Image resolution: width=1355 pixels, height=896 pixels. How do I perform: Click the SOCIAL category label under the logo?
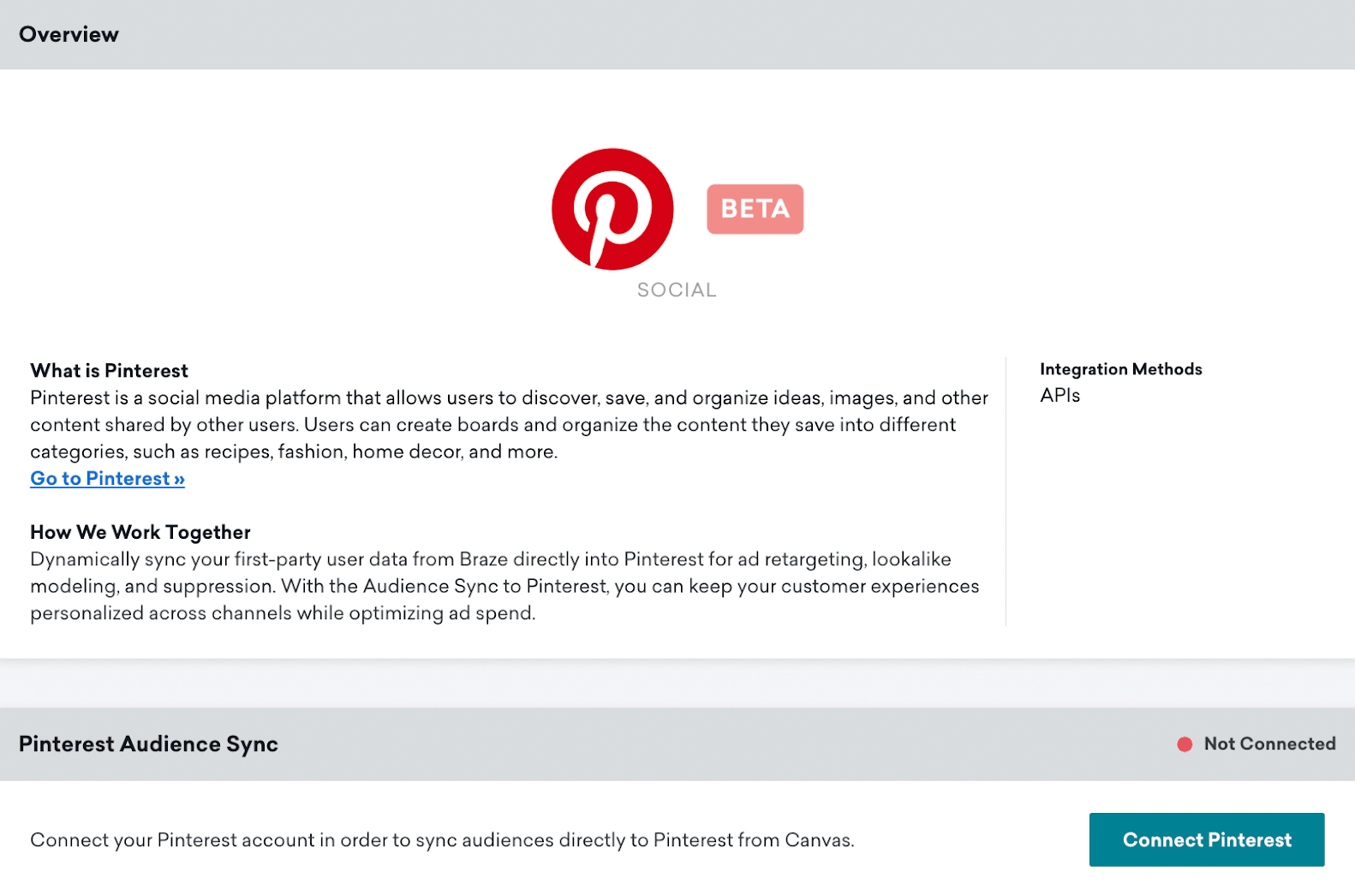(x=676, y=290)
